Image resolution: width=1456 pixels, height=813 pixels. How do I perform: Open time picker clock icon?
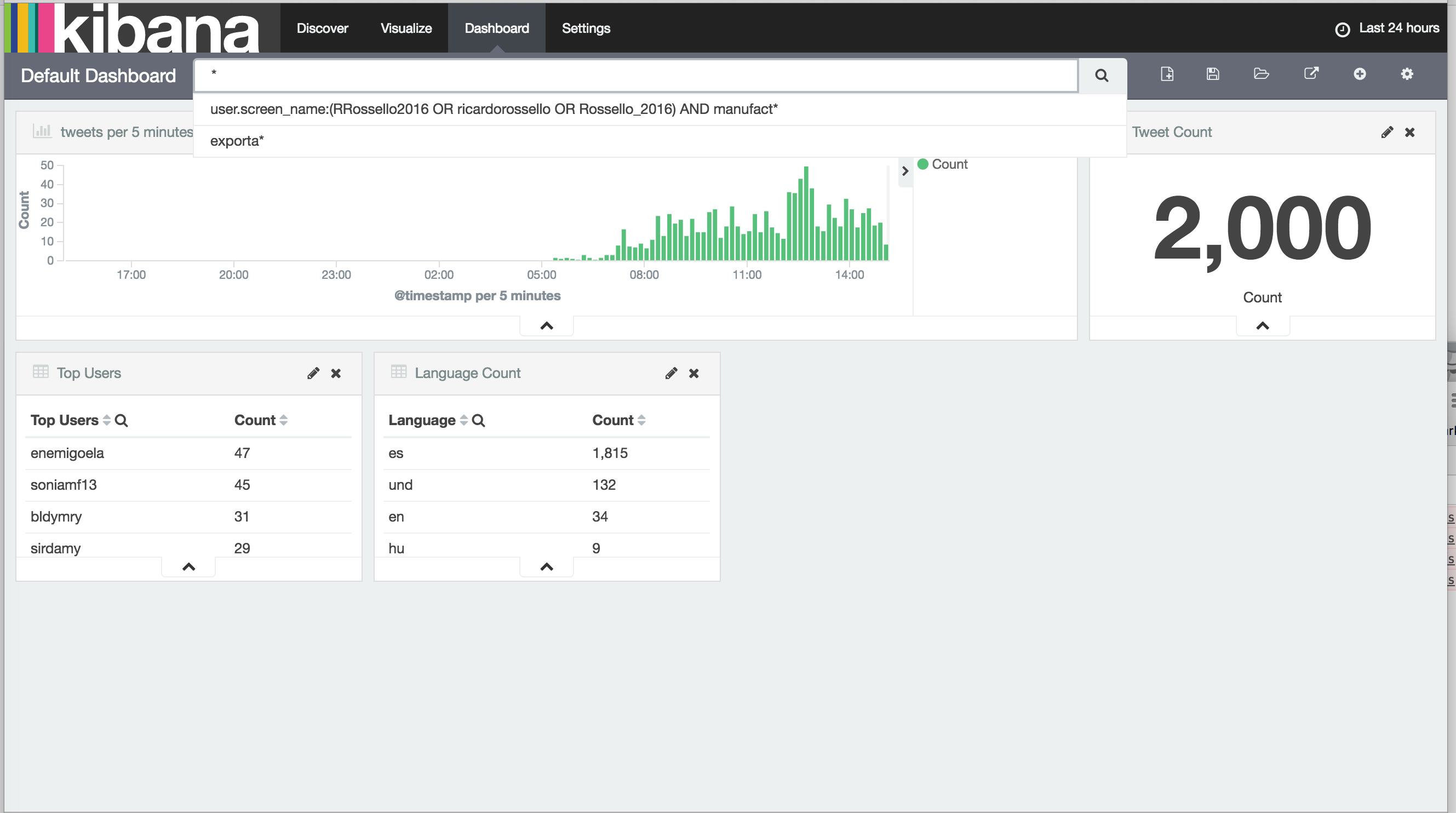pos(1343,29)
